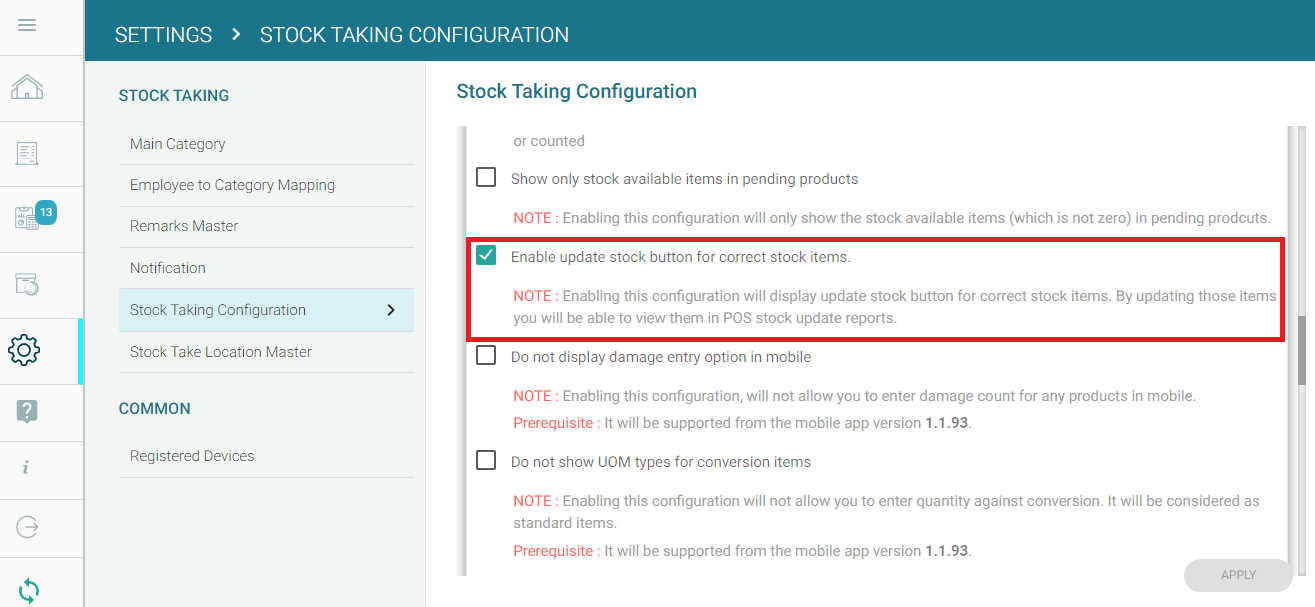
Task: Open the help question mark icon
Action: pyautogui.click(x=27, y=410)
